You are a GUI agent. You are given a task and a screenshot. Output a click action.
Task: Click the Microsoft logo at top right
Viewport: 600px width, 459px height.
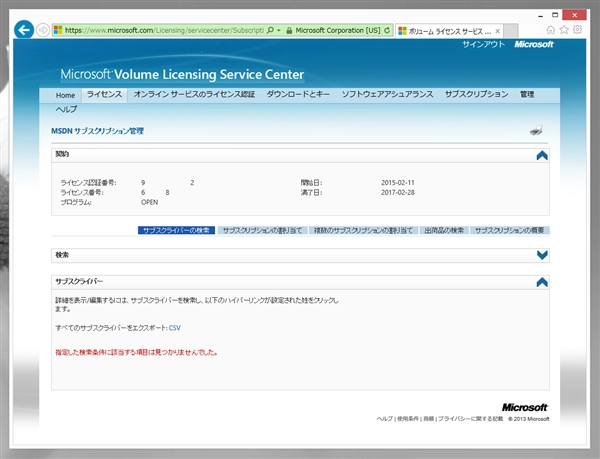coord(534,44)
